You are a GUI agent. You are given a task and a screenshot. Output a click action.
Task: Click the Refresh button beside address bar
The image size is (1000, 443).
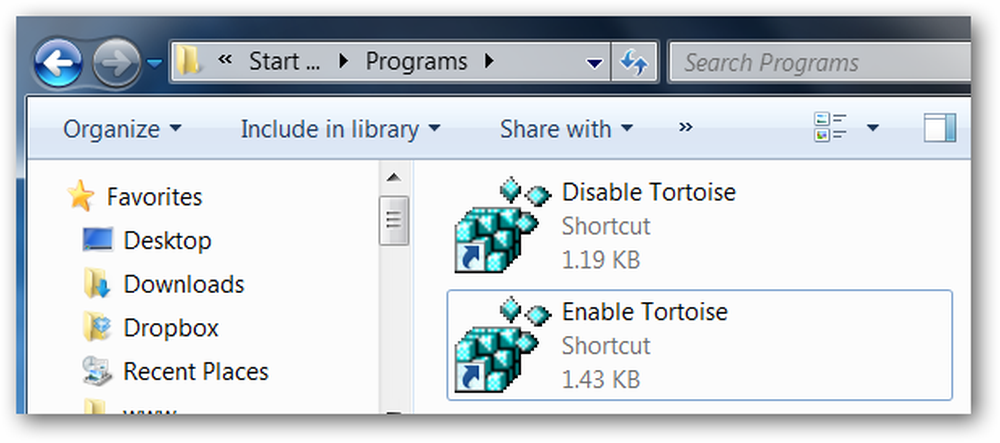coord(634,62)
